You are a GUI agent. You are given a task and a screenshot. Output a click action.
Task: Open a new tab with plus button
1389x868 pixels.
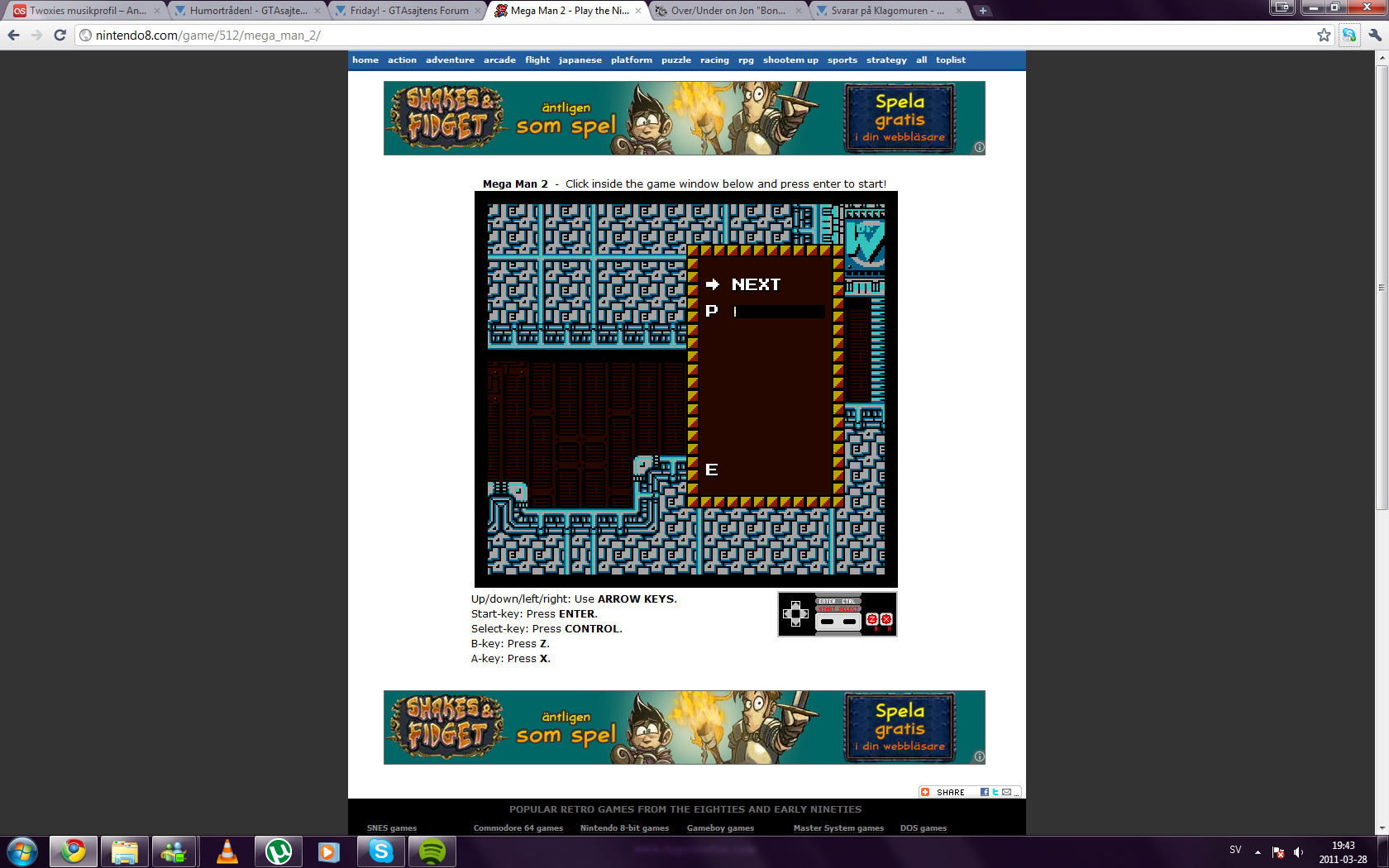point(983,11)
